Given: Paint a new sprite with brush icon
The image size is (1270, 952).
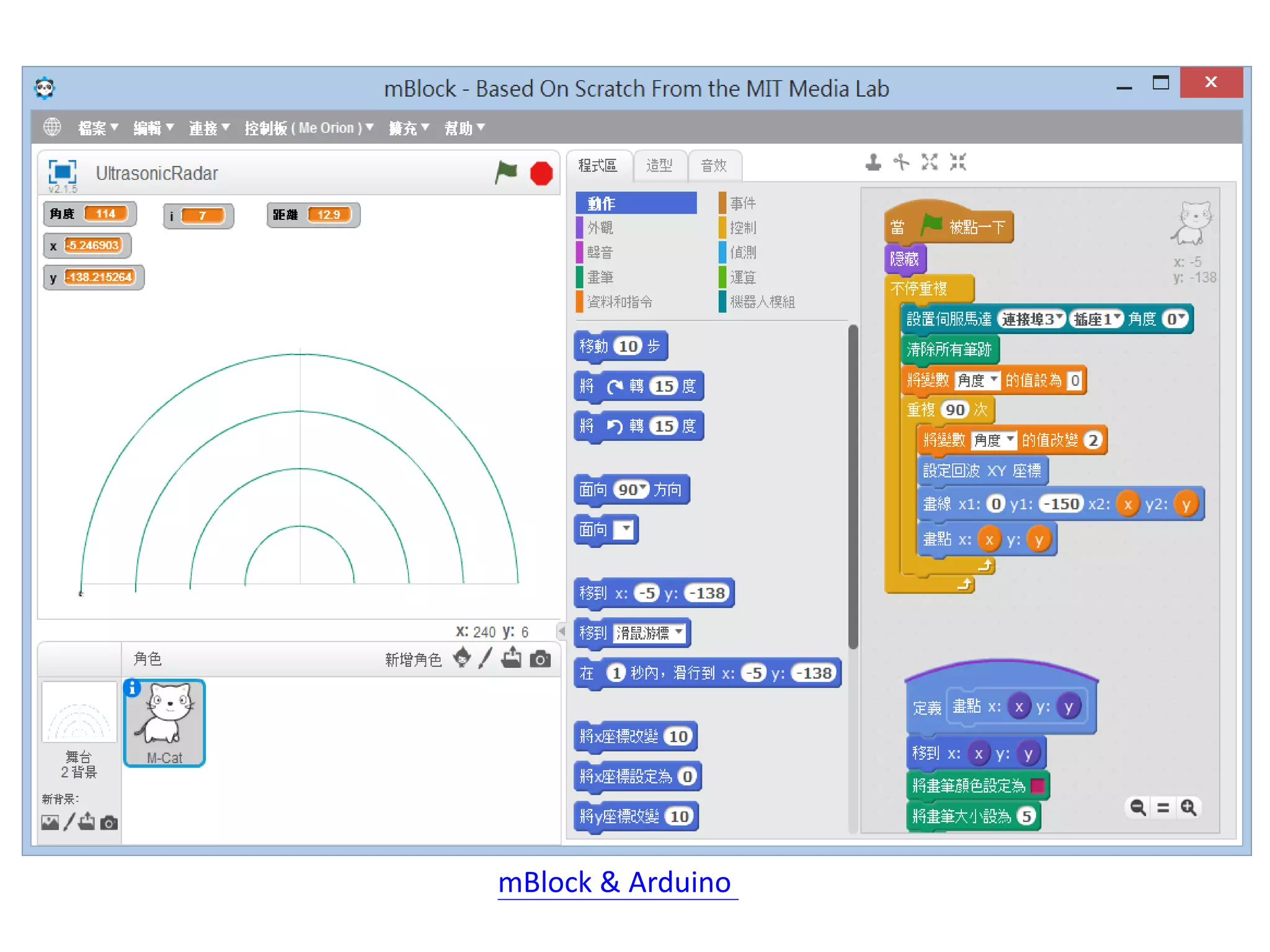Looking at the screenshot, I should tap(486, 658).
